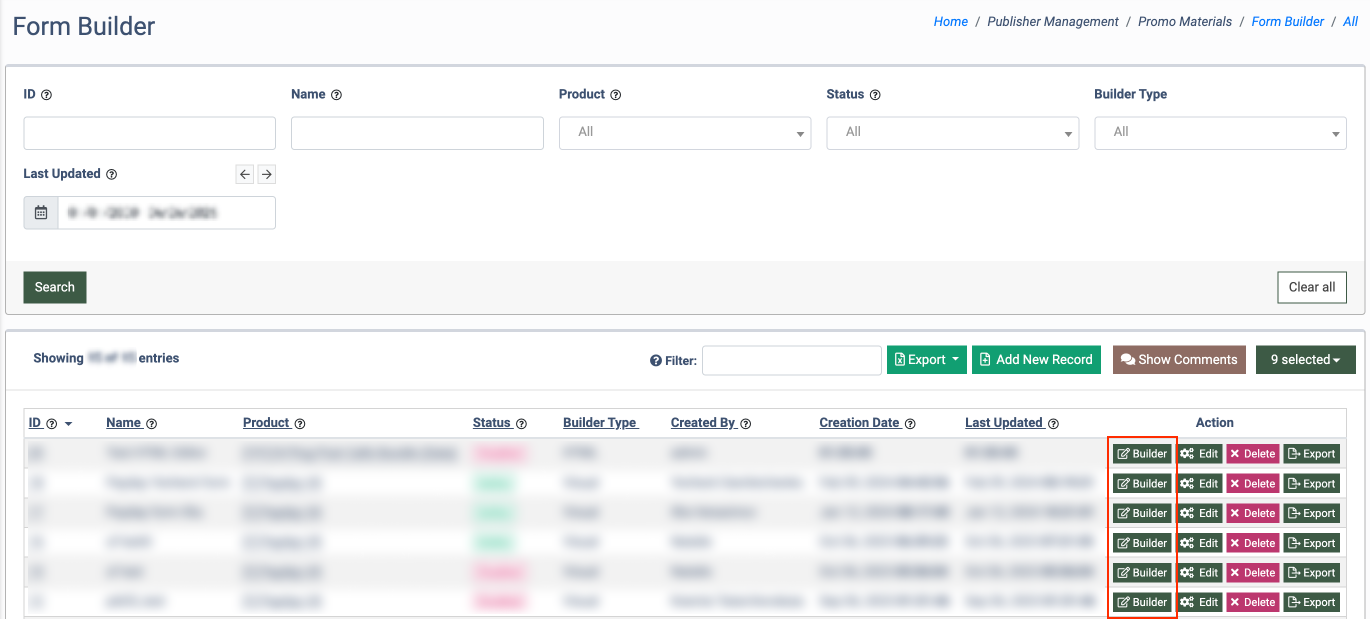Viewport: 1370px width, 619px height.
Task: Sort table by ID column header
Action: 35,423
